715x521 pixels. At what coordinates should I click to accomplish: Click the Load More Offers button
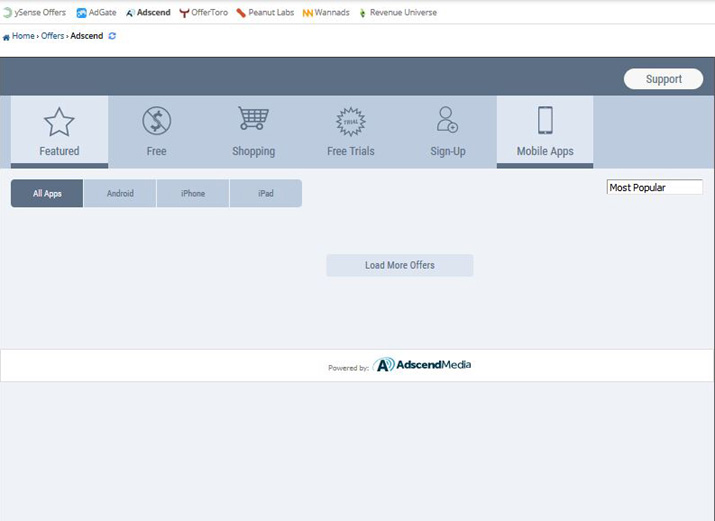399,265
